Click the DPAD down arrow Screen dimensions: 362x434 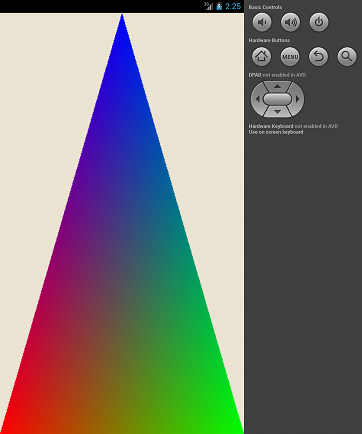tap(277, 112)
